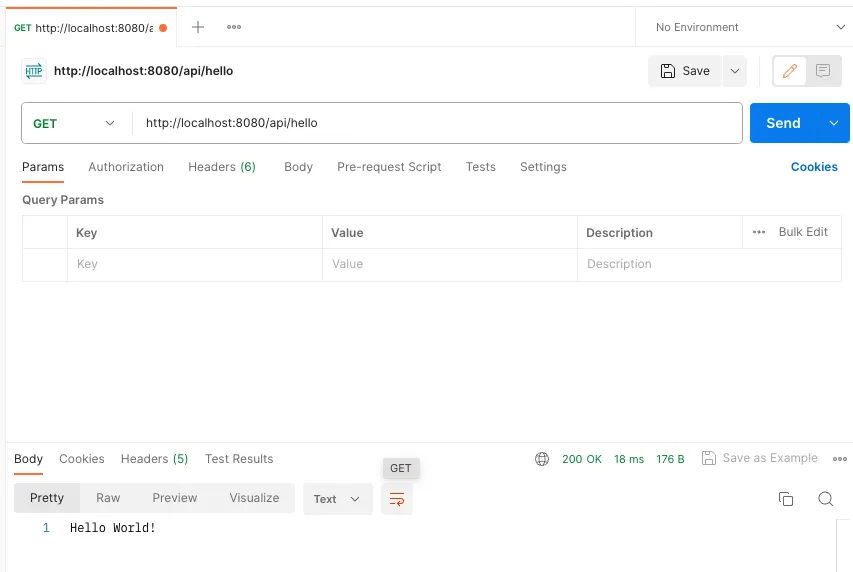
Task: Click the Save floppy disk icon
Action: (667, 71)
